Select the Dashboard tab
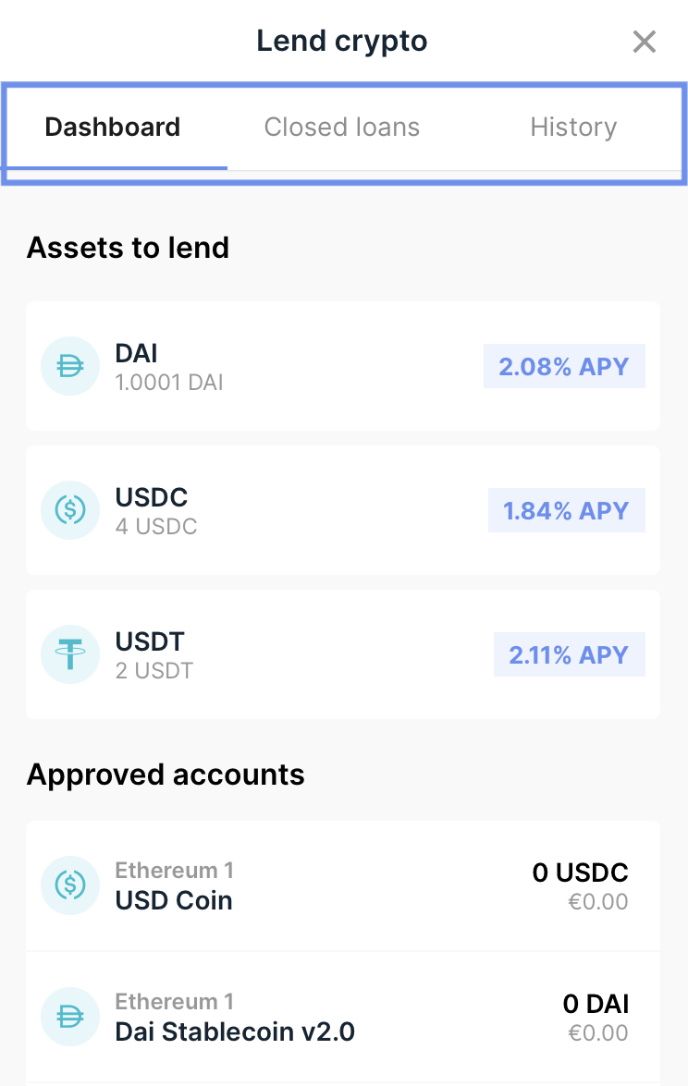688x1086 pixels. click(x=113, y=127)
